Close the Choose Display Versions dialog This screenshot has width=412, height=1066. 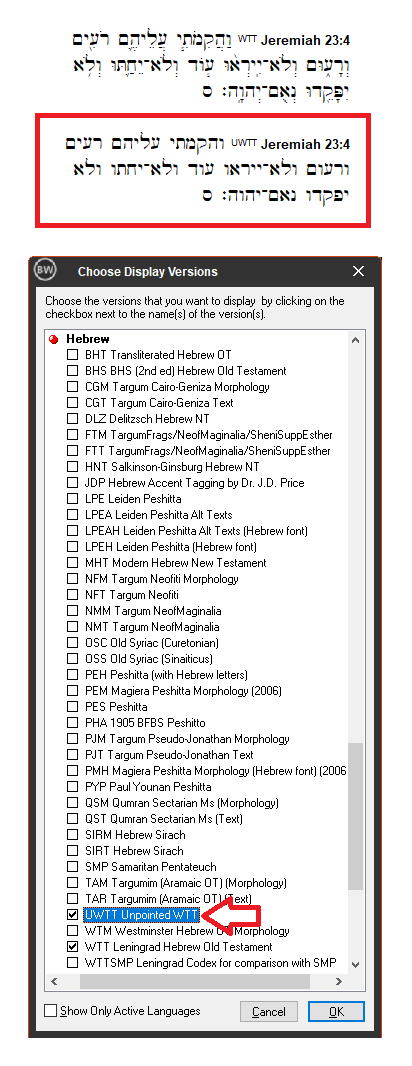[x=359, y=271]
